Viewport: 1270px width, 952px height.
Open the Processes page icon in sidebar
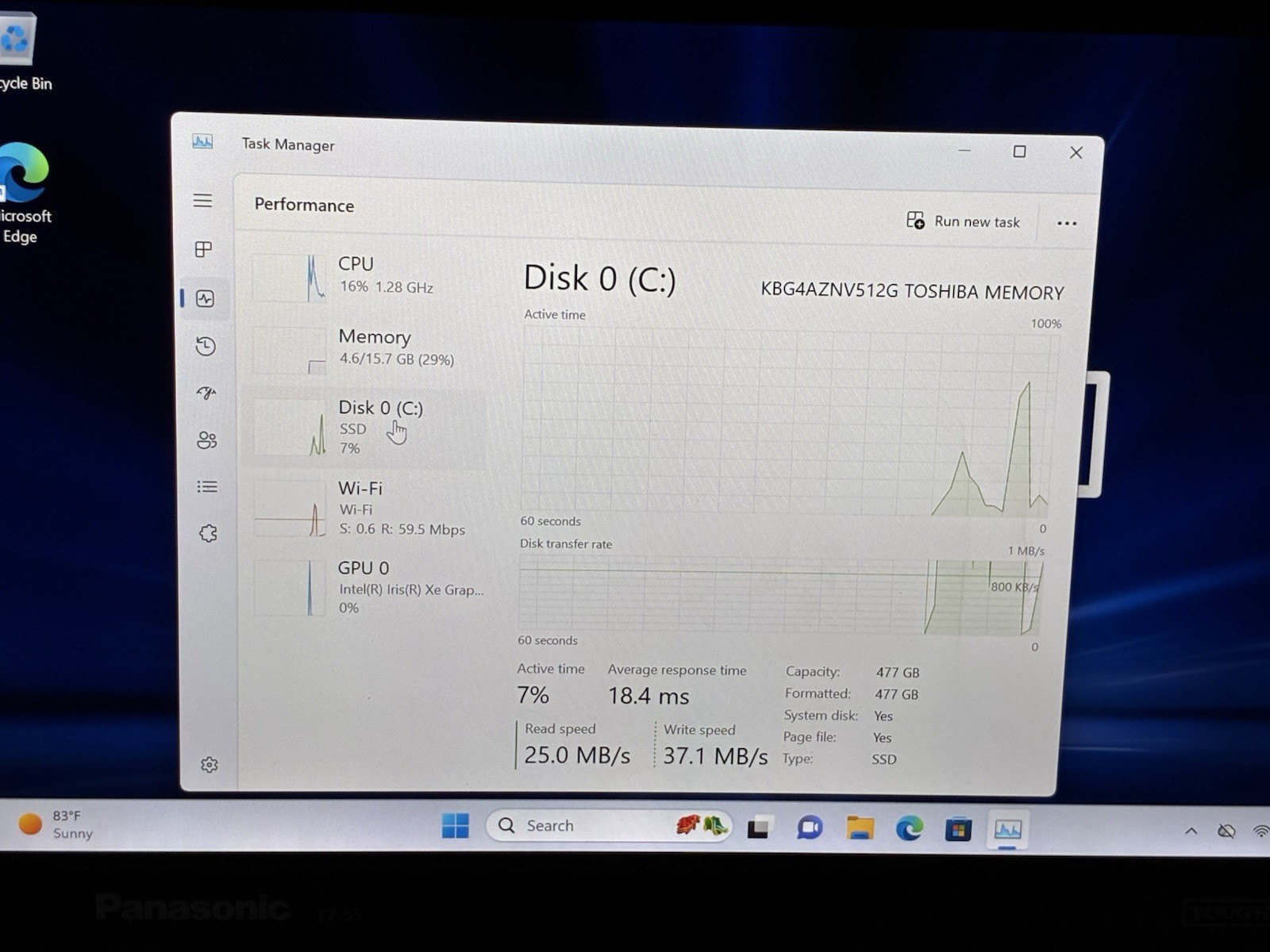pyautogui.click(x=203, y=249)
